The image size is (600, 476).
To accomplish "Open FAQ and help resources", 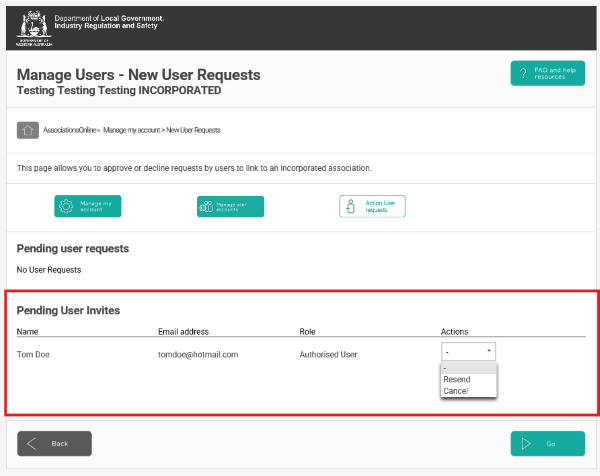I will coord(547,73).
